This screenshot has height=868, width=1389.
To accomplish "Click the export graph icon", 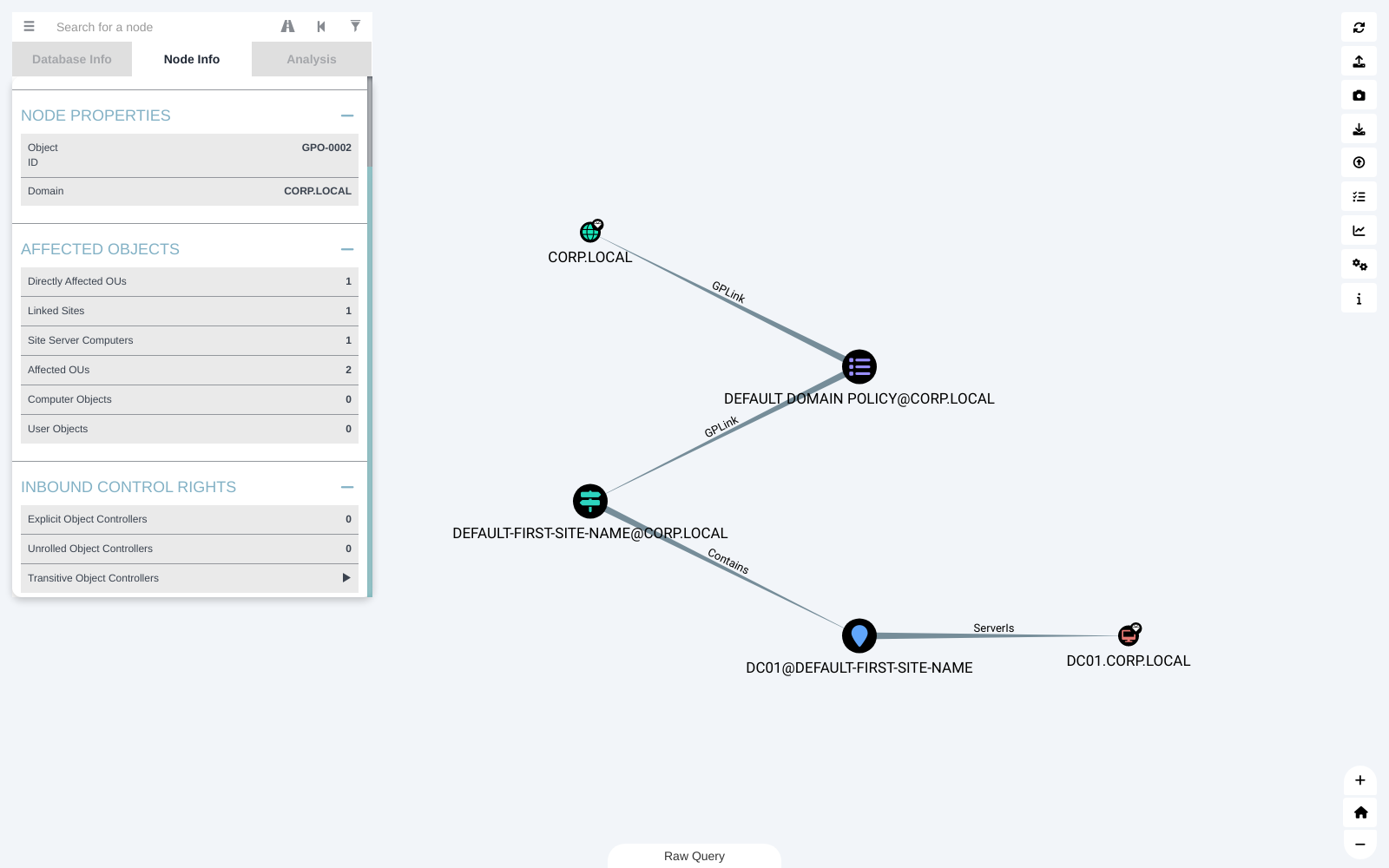I will 1359,62.
